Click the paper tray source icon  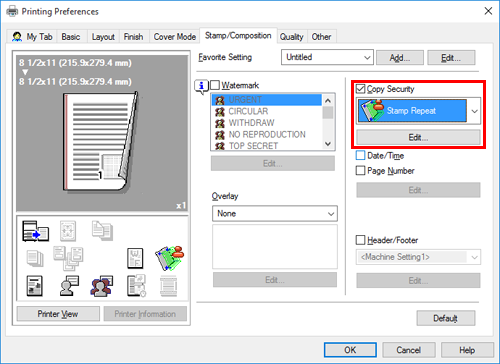pos(35,231)
